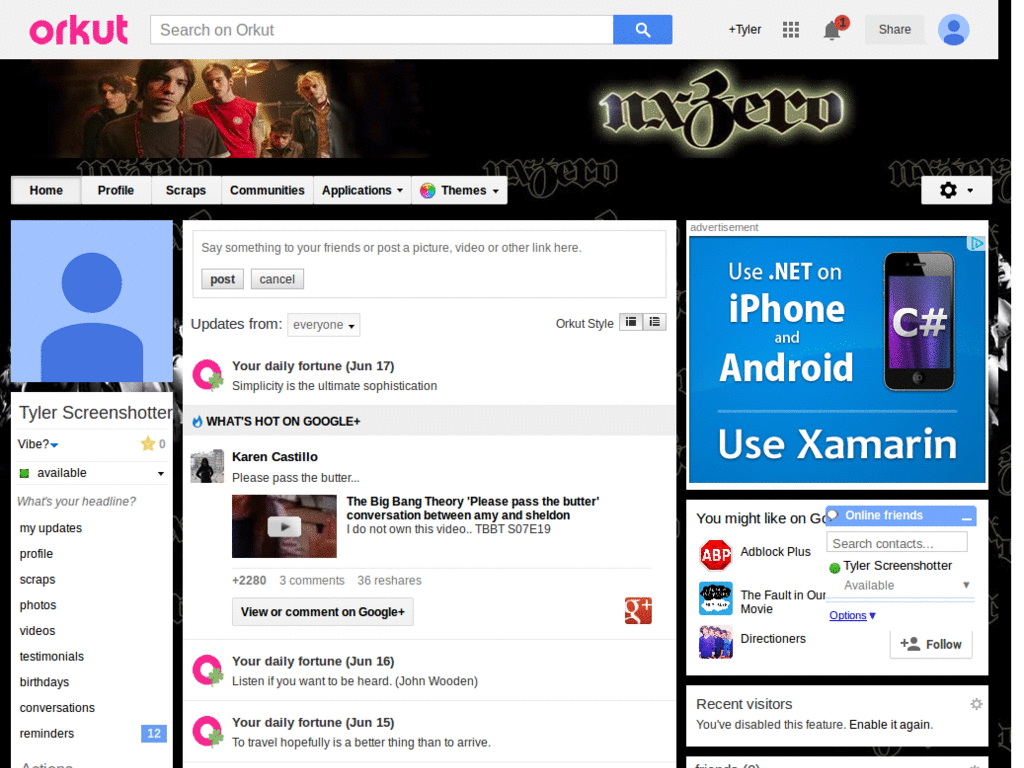This screenshot has height=768, width=1024.
Task: Open the notifications bell
Action: pos(831,30)
